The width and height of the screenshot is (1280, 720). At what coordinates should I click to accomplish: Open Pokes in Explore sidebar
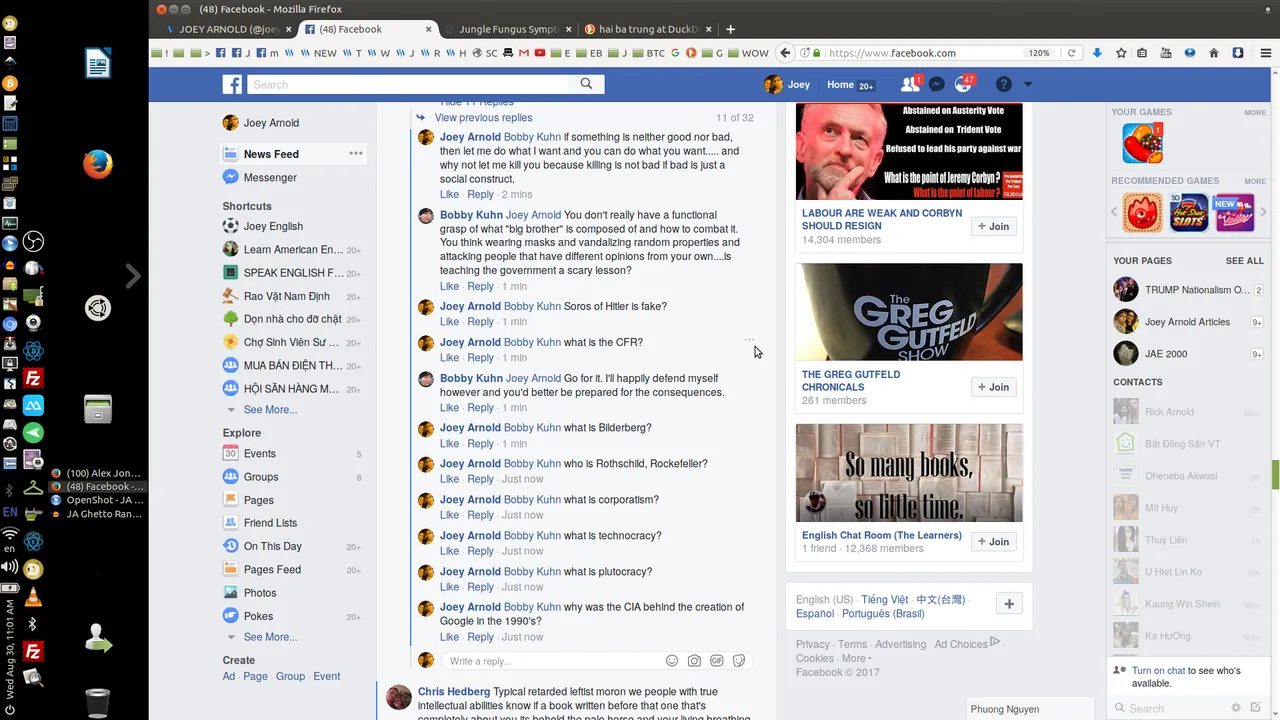[x=258, y=616]
